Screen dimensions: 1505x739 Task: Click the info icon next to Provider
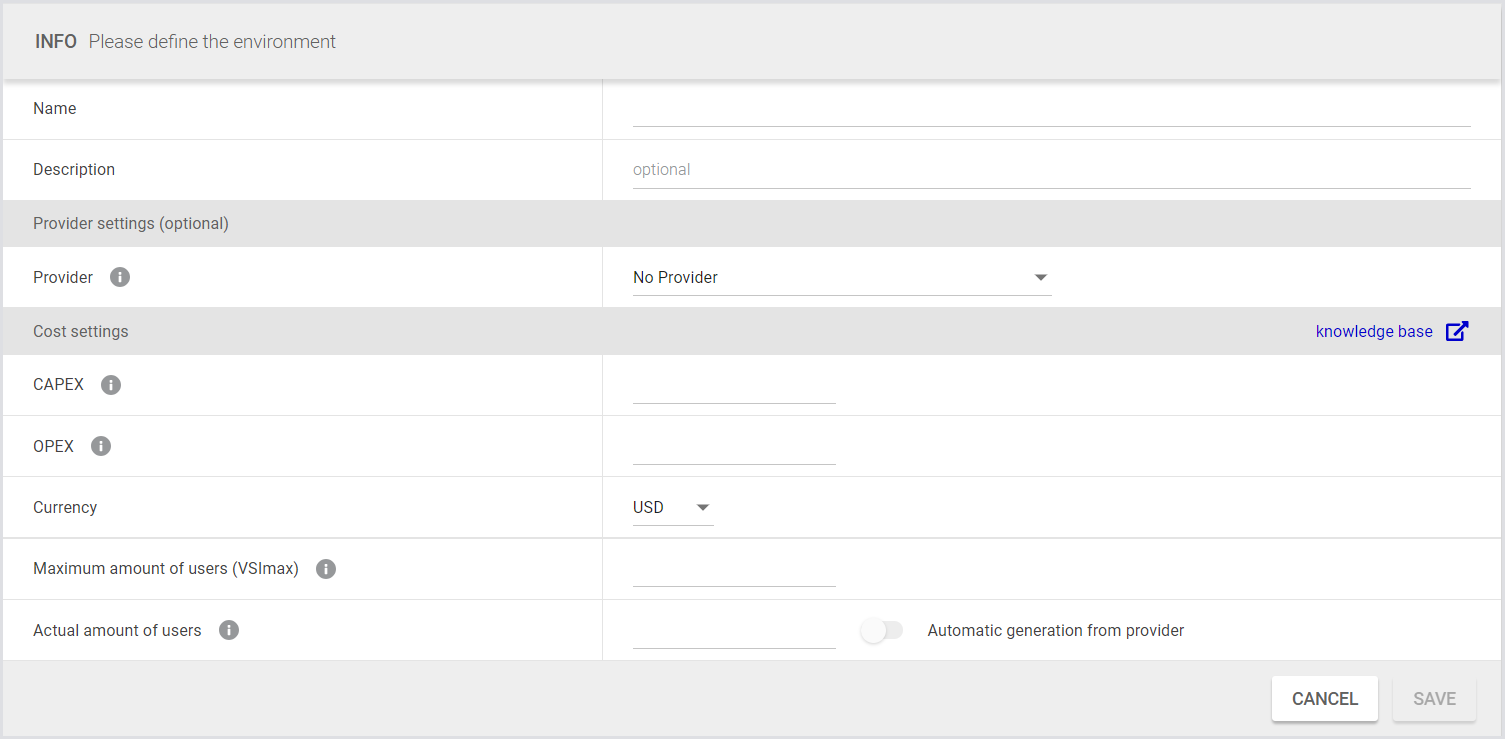click(x=120, y=278)
